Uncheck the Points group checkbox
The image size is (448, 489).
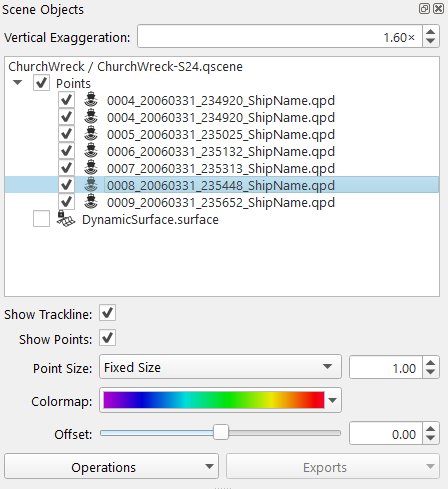point(41,83)
